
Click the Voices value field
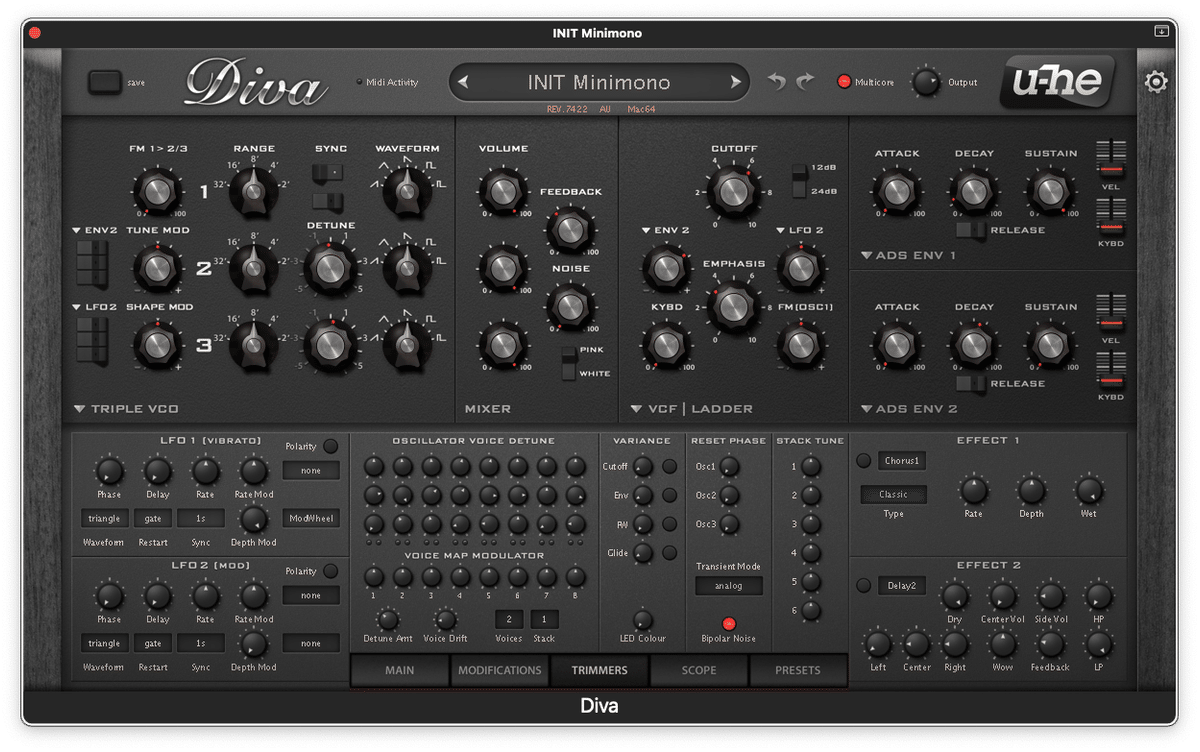tap(509, 619)
